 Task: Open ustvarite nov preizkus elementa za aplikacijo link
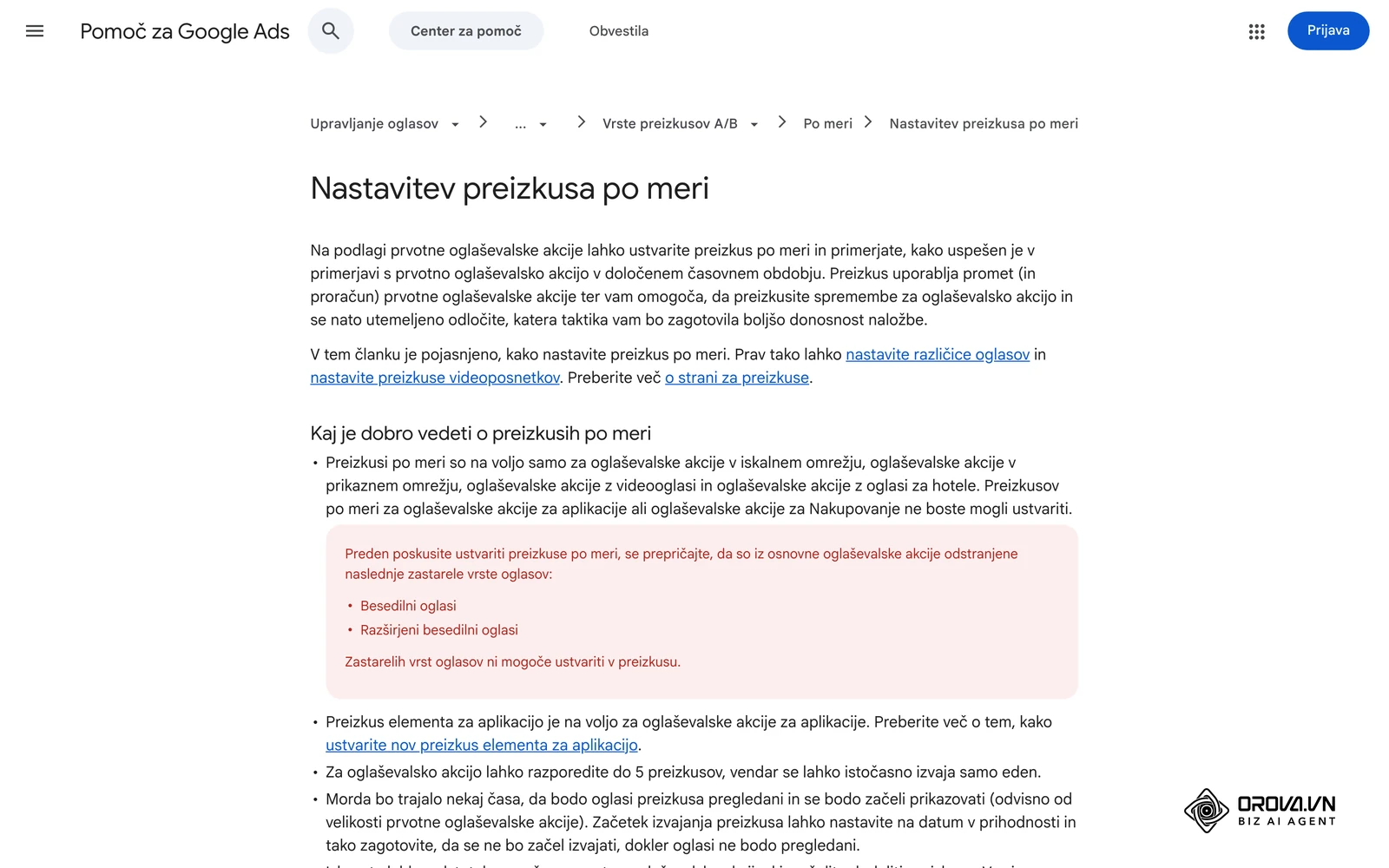(482, 745)
